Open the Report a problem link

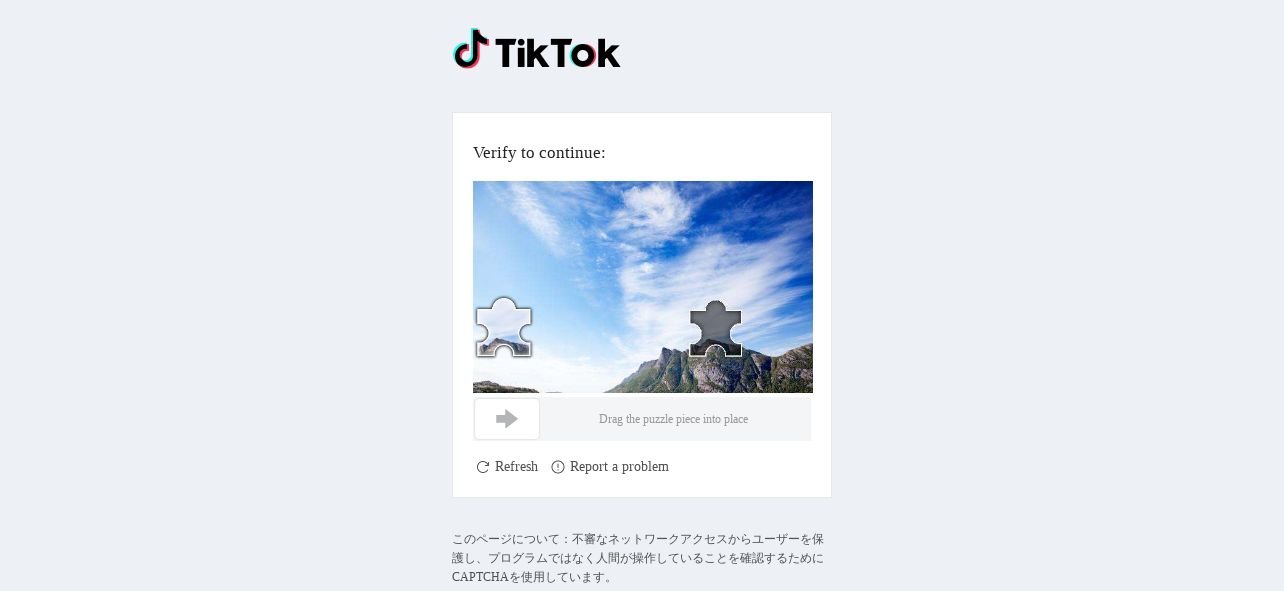coord(619,467)
